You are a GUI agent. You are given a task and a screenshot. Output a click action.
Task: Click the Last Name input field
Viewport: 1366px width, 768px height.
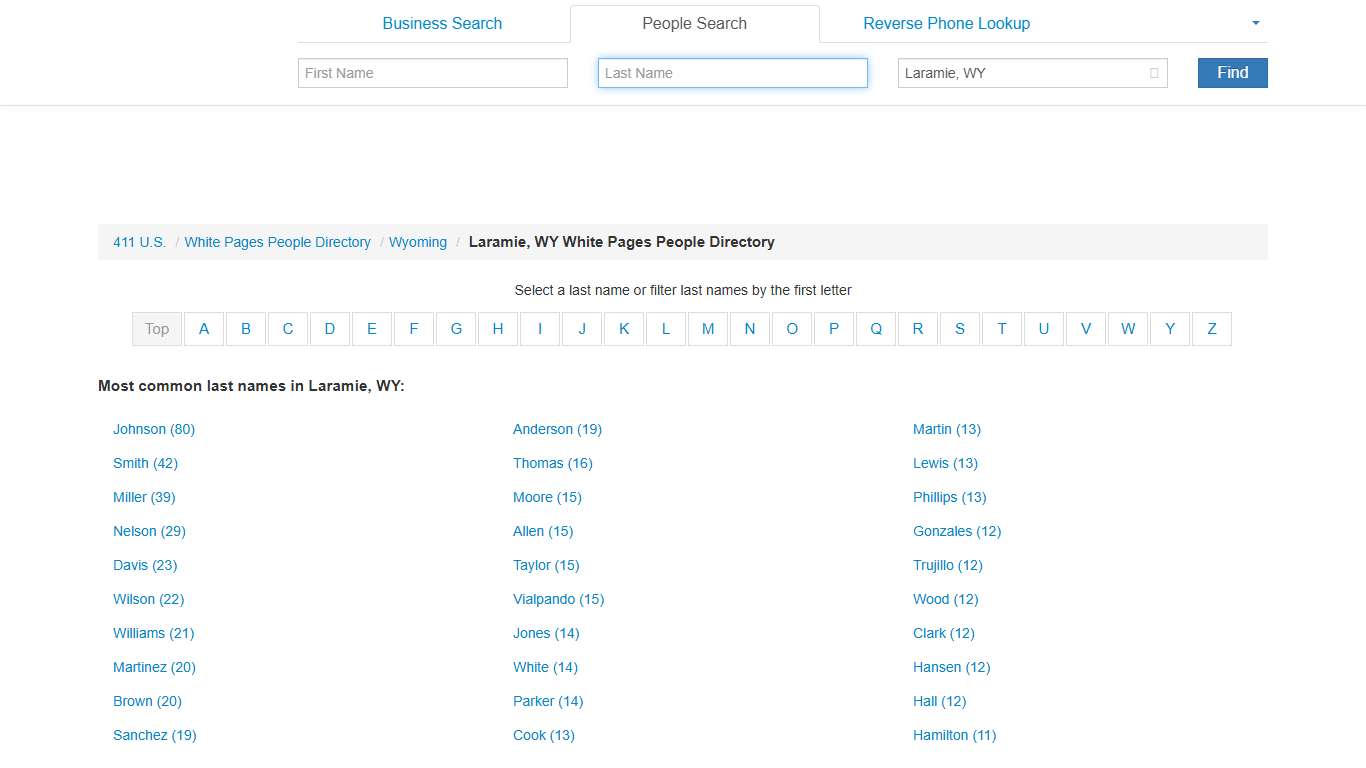click(x=732, y=72)
